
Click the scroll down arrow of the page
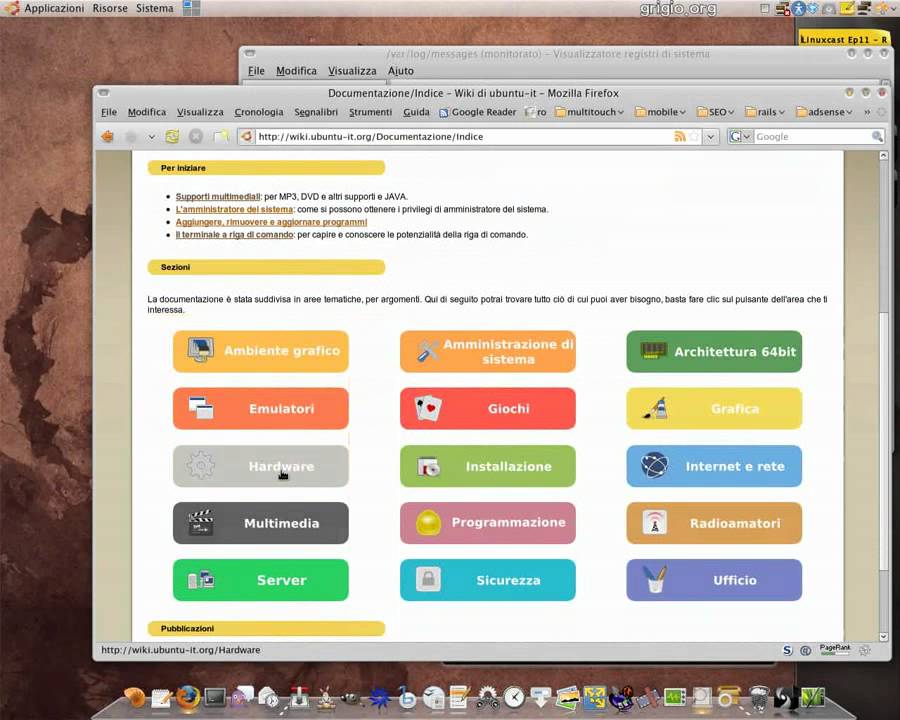883,636
